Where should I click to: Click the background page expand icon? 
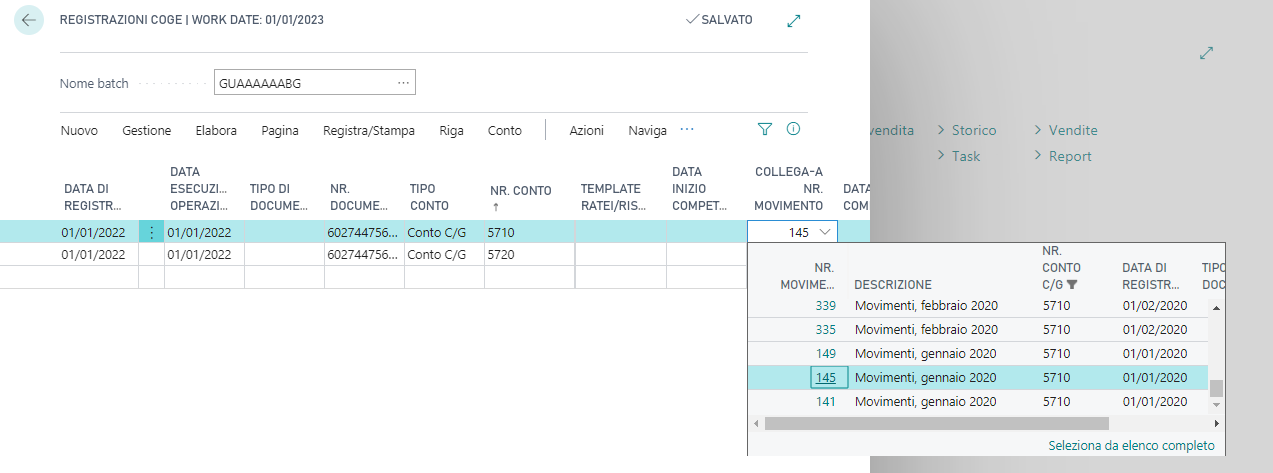[1206, 53]
